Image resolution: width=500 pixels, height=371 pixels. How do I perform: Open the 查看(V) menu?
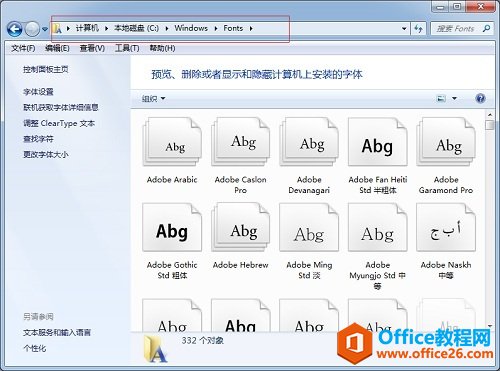(x=92, y=48)
